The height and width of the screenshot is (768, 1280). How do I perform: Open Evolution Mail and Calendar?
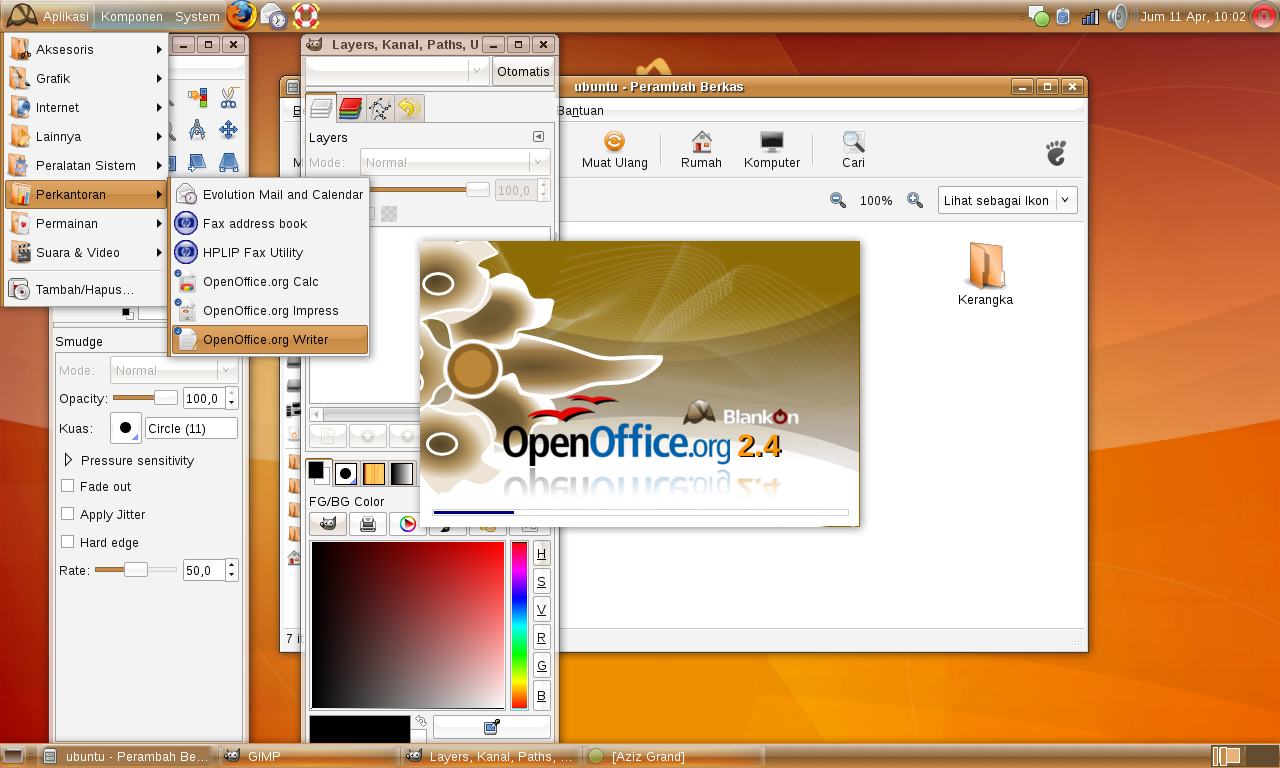click(270, 194)
